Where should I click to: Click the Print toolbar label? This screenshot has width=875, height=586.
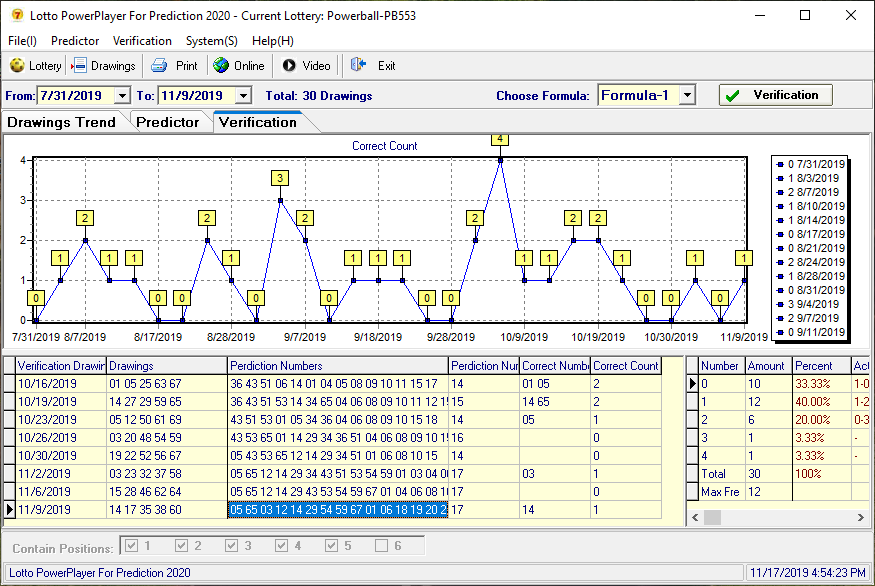(186, 66)
